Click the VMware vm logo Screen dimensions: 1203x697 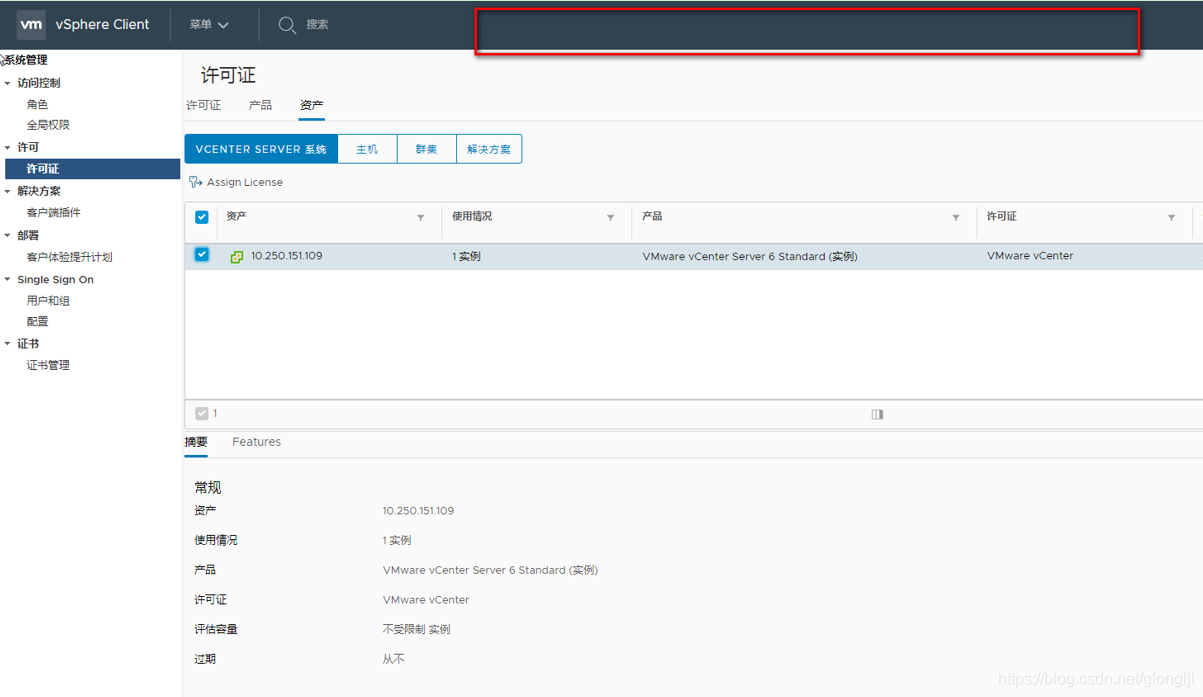(31, 24)
